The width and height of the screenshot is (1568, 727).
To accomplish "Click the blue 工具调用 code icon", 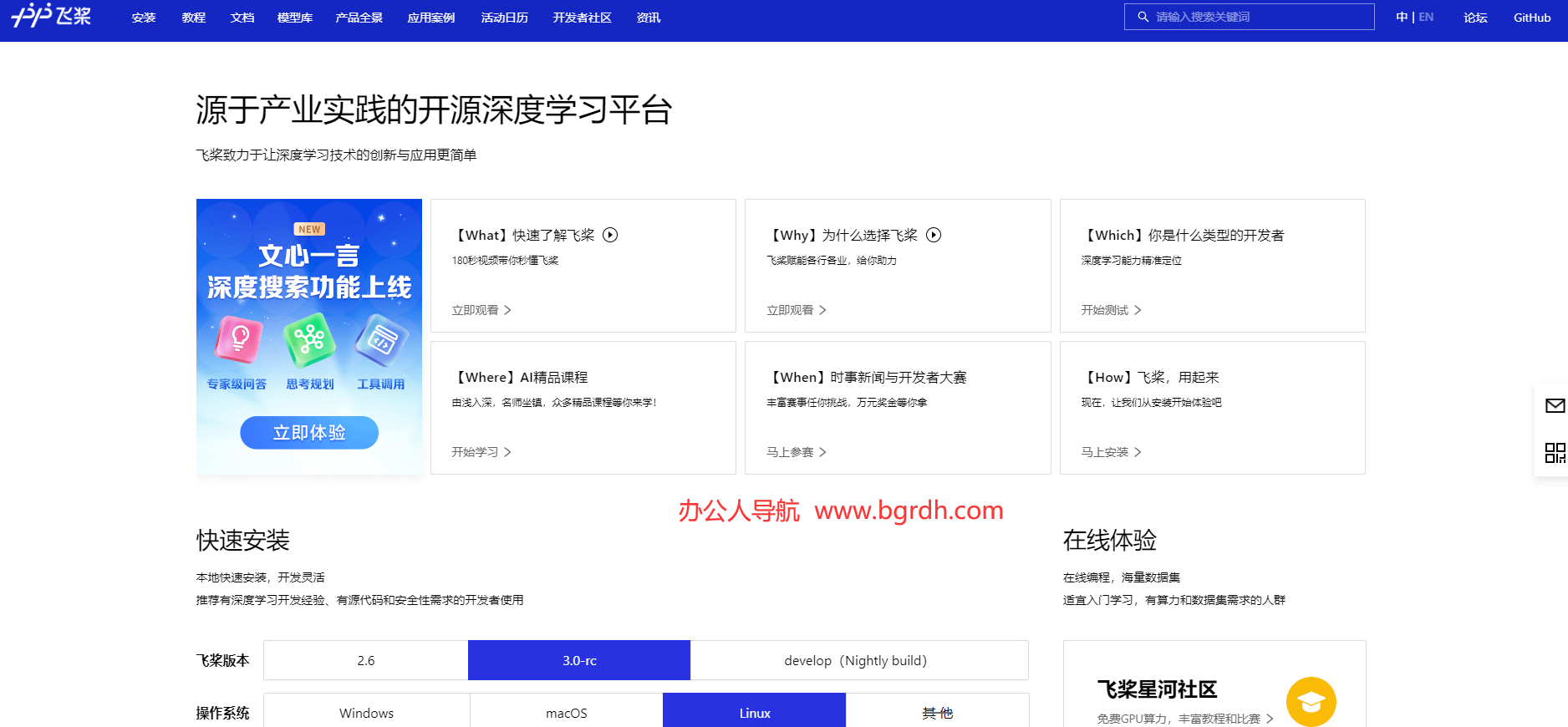I will coord(381,339).
